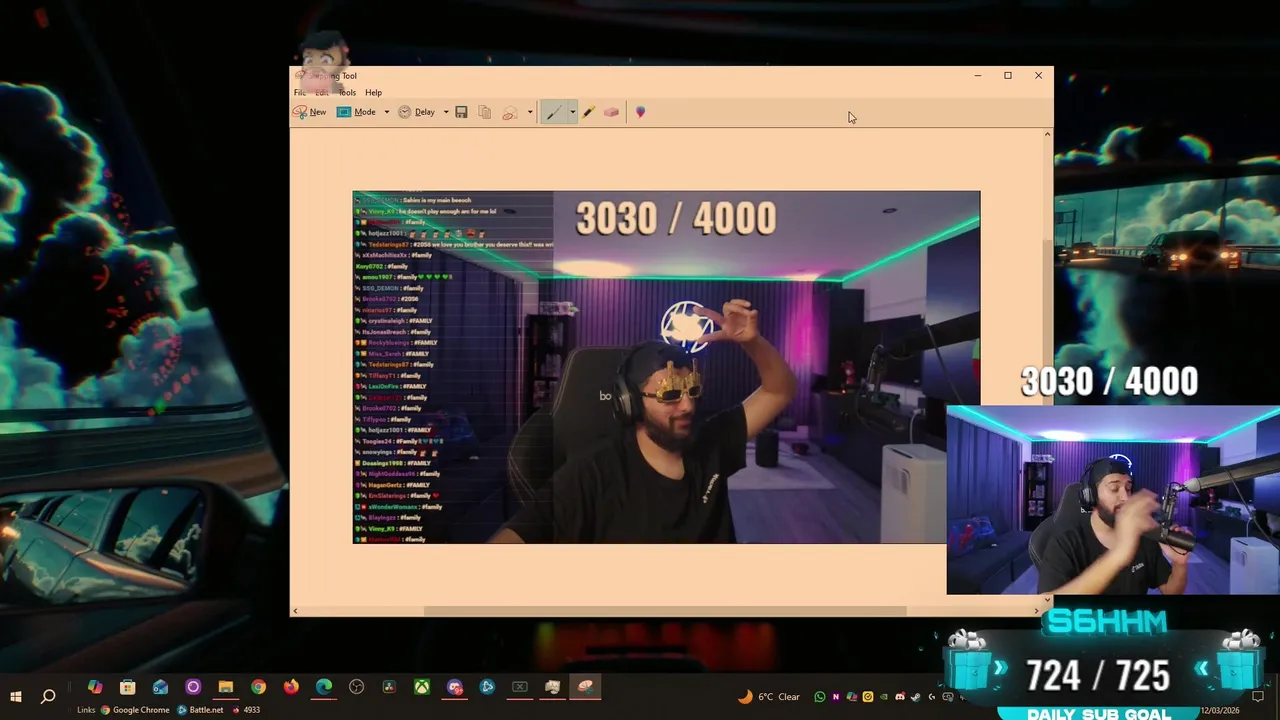
Task: Open the Battle.net link in Links toolbar
Action: click(x=200, y=710)
